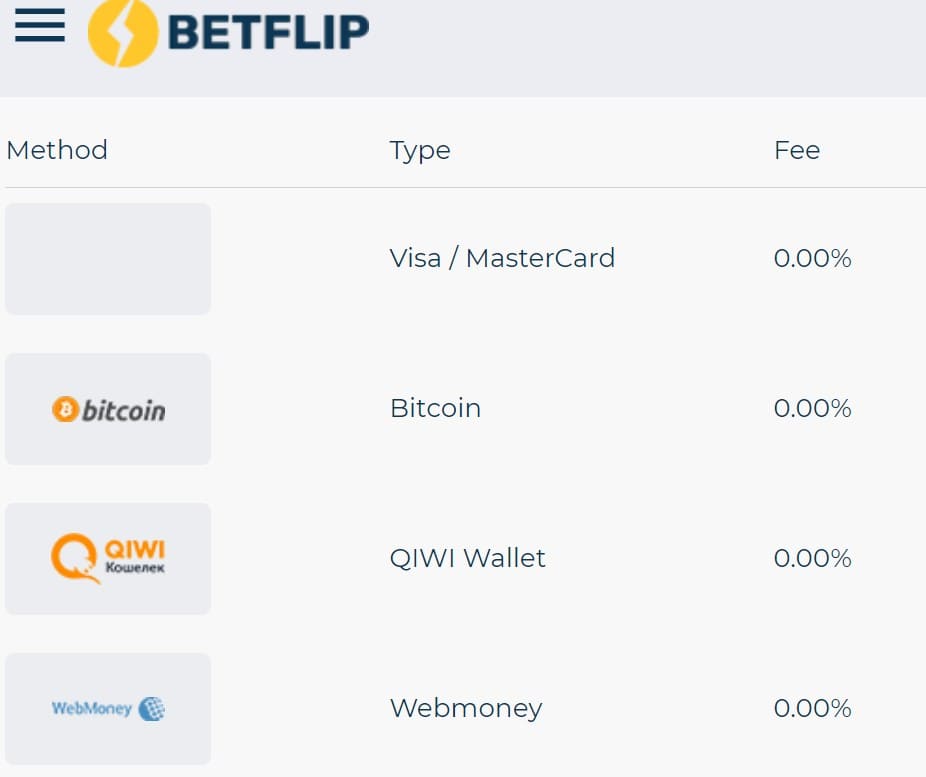
Task: Select the QIWI Кошелек logo tile
Action: coord(108,559)
